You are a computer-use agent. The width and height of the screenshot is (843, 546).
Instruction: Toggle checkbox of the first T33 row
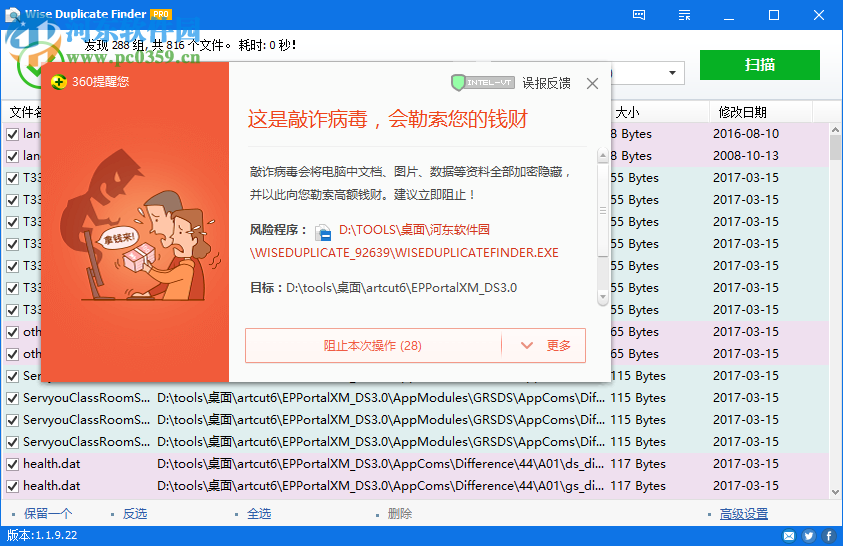[12, 178]
